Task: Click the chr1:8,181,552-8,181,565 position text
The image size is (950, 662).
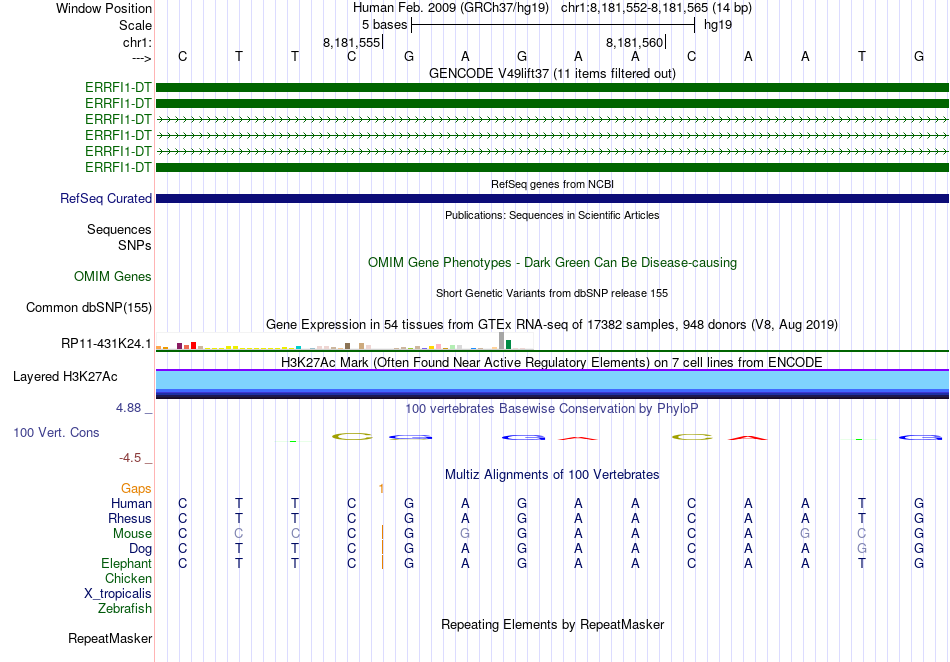Action: click(656, 8)
